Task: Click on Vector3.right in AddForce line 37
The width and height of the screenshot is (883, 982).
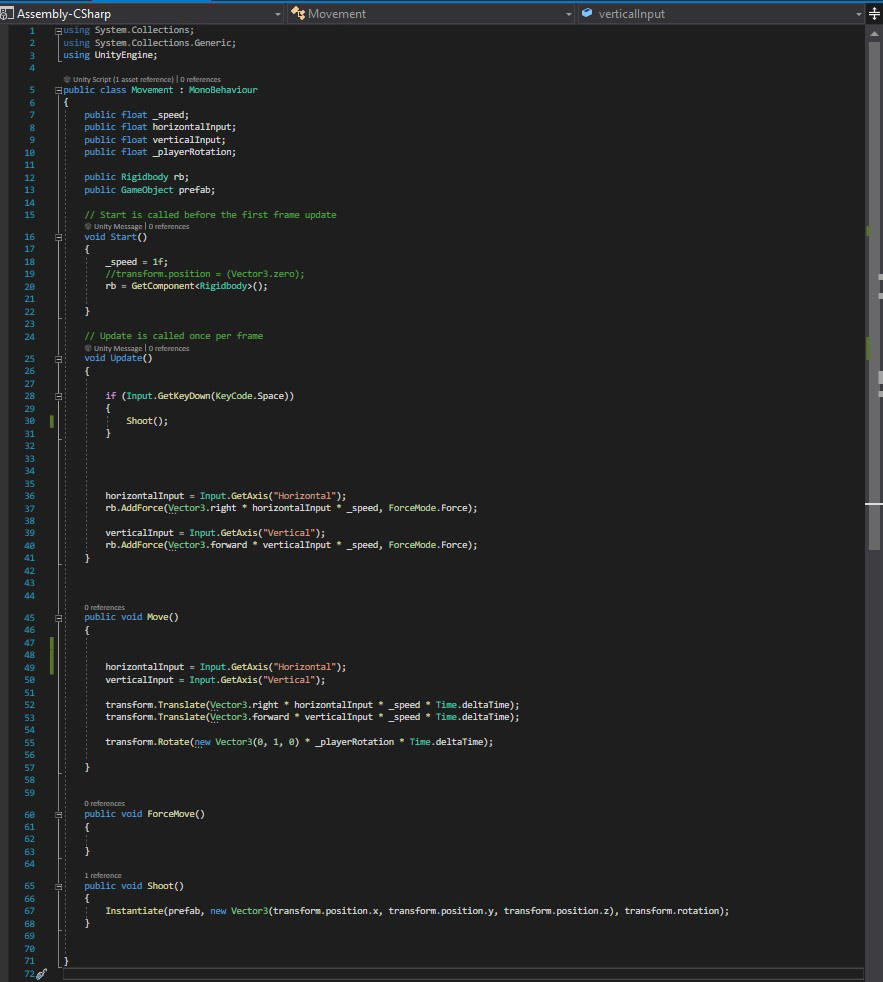Action: pos(202,509)
